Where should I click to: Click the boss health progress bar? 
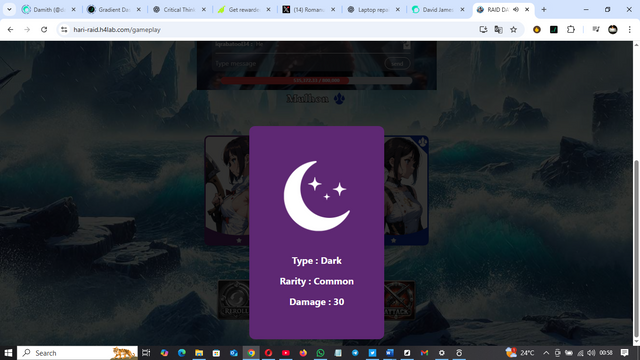[316, 80]
